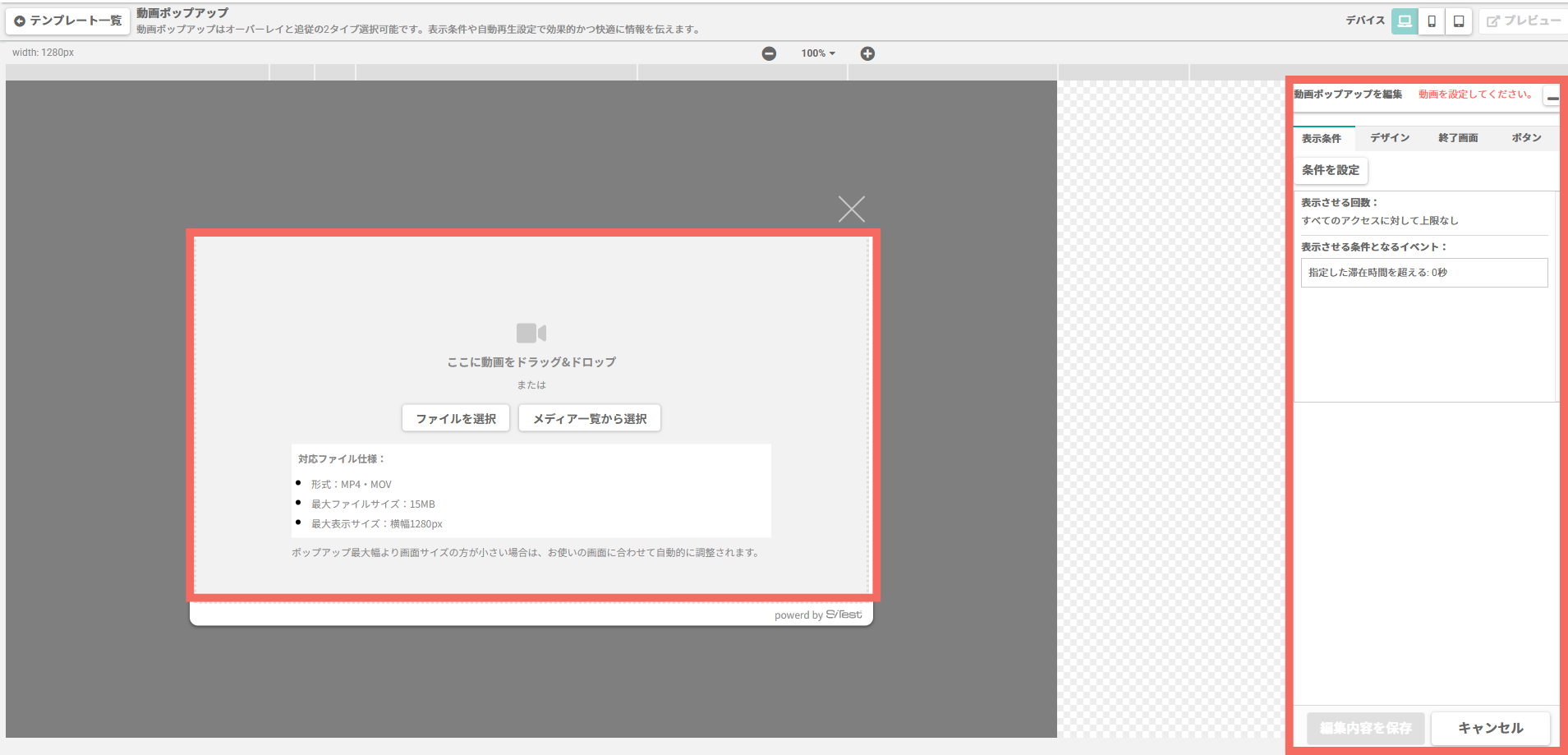Switch to the 終了画面 tab
The image size is (1568, 755).
click(1458, 138)
